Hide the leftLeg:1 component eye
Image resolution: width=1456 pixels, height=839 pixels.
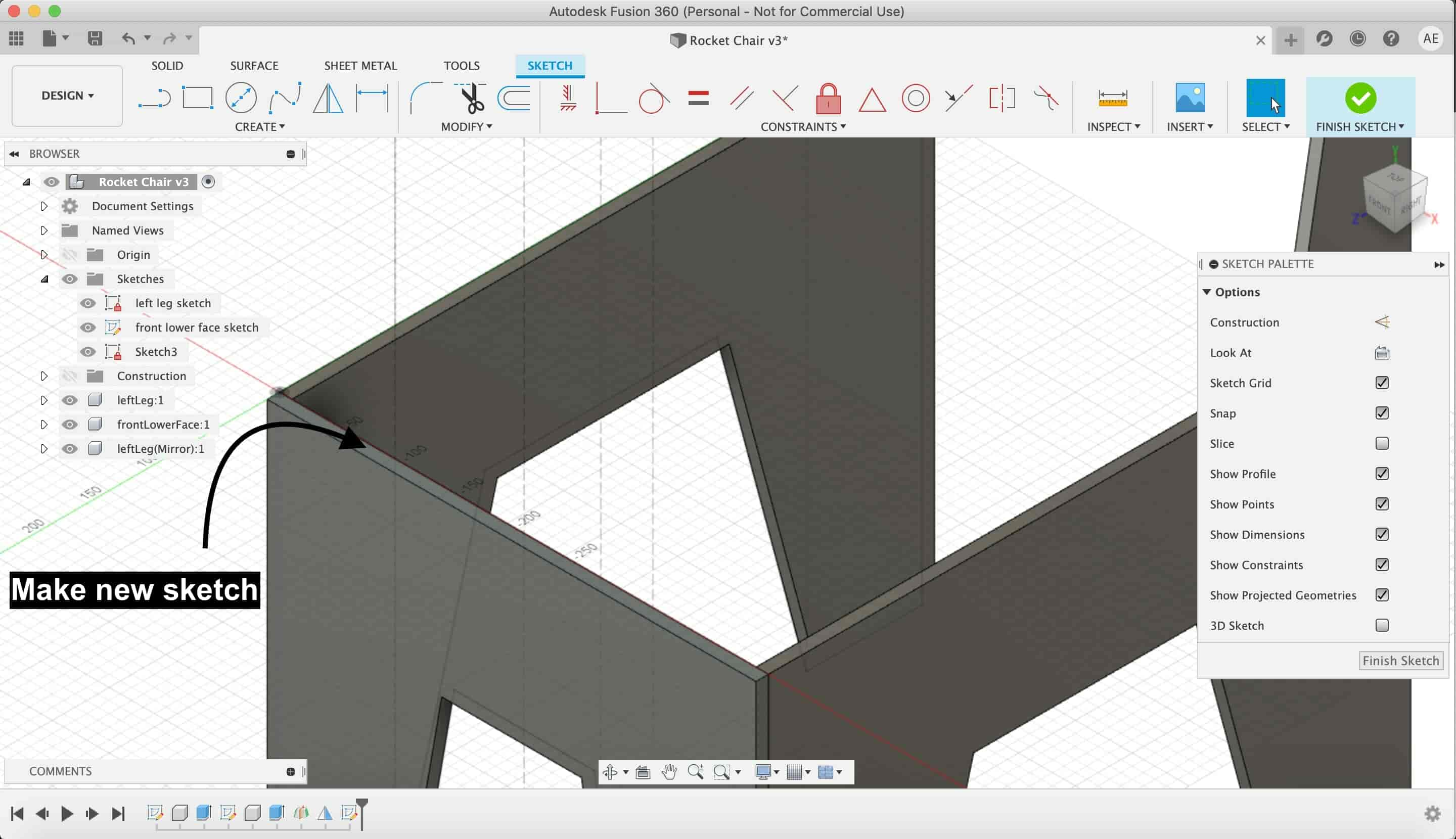70,400
